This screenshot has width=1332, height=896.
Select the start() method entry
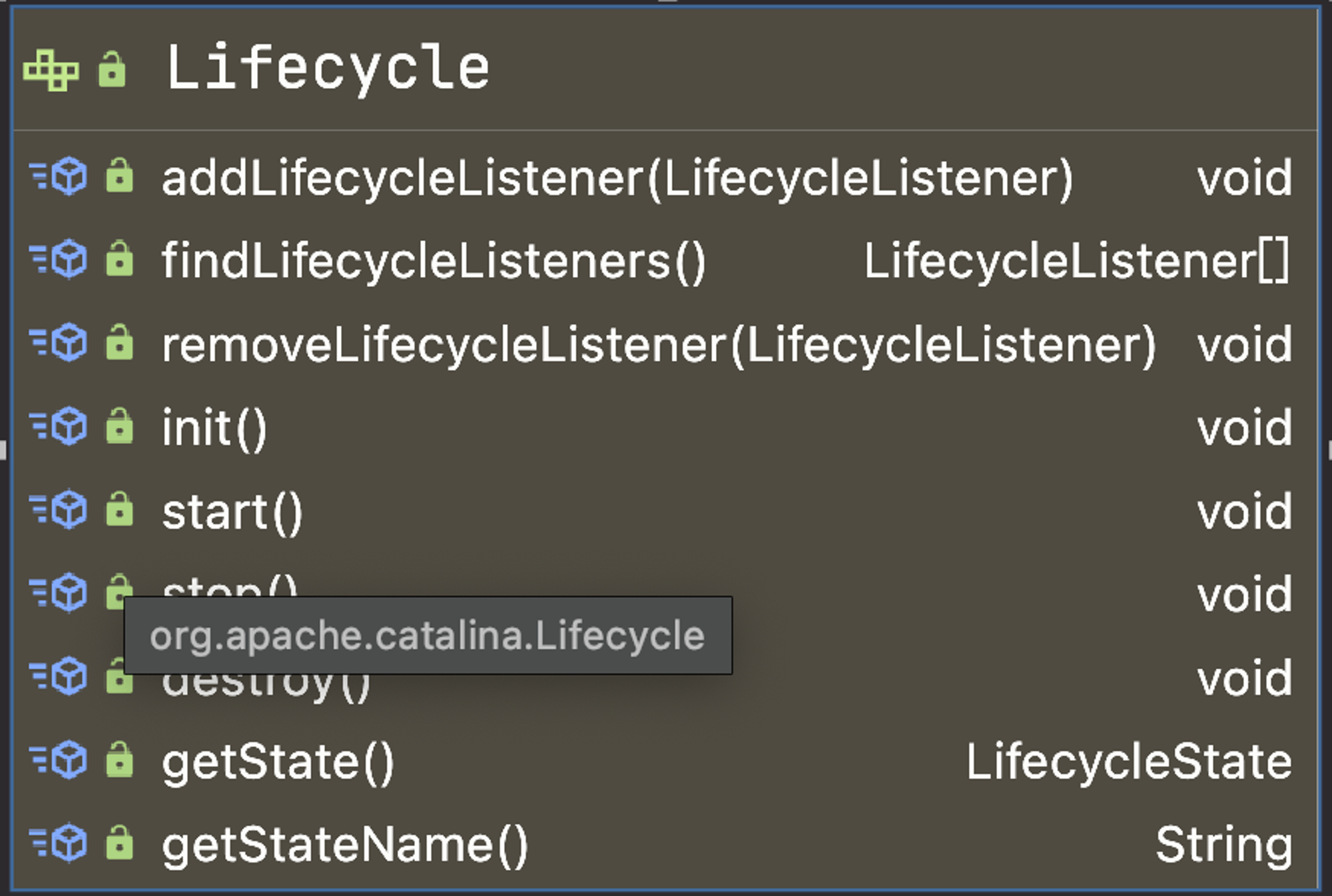pos(232,512)
